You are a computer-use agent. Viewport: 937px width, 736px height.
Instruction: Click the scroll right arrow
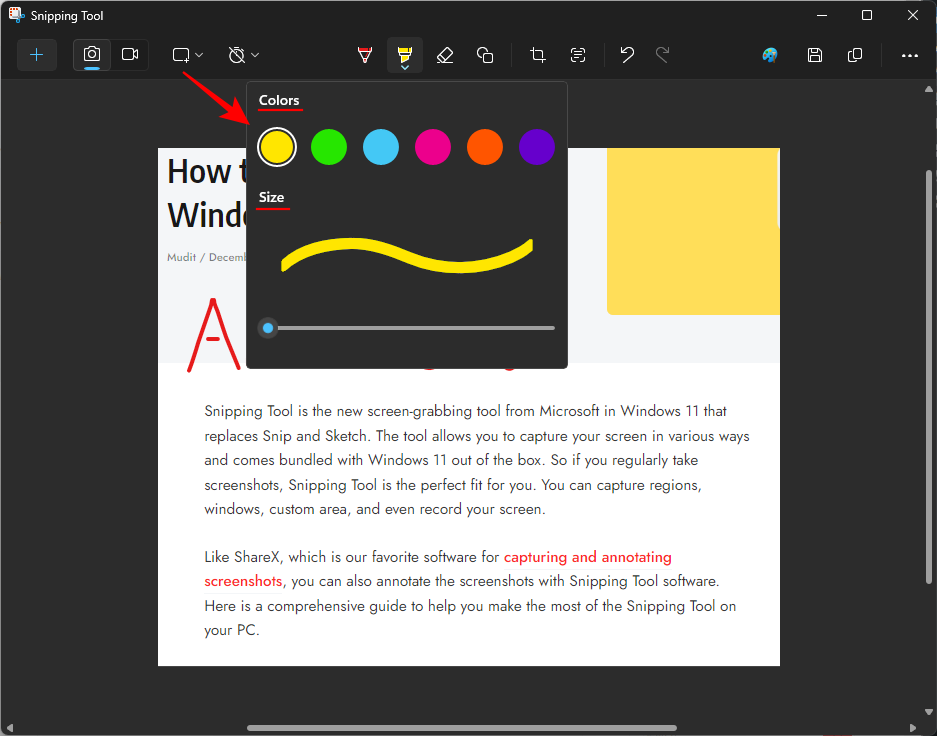pyautogui.click(x=912, y=728)
